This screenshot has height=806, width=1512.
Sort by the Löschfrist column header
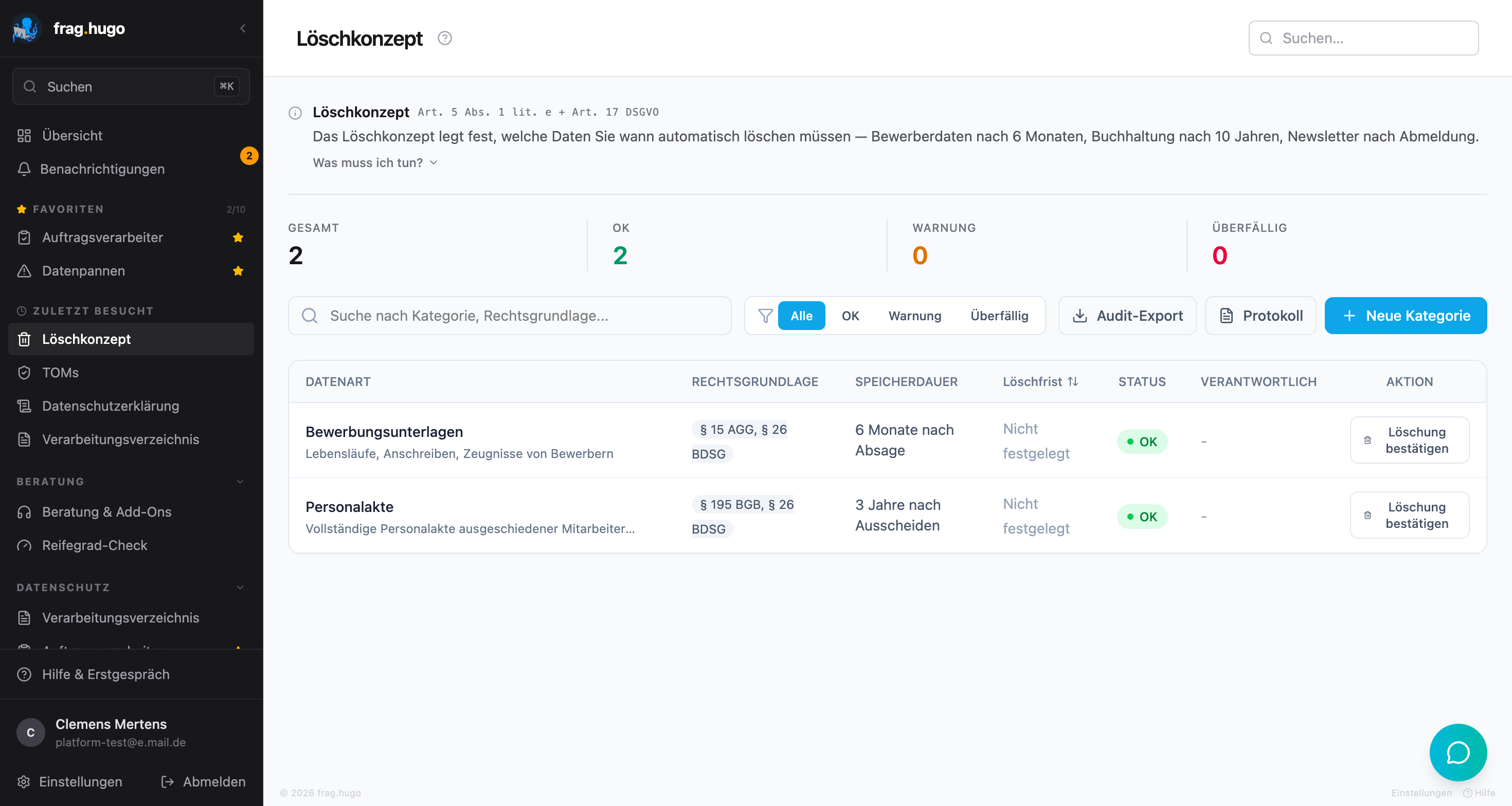pyautogui.click(x=1040, y=381)
